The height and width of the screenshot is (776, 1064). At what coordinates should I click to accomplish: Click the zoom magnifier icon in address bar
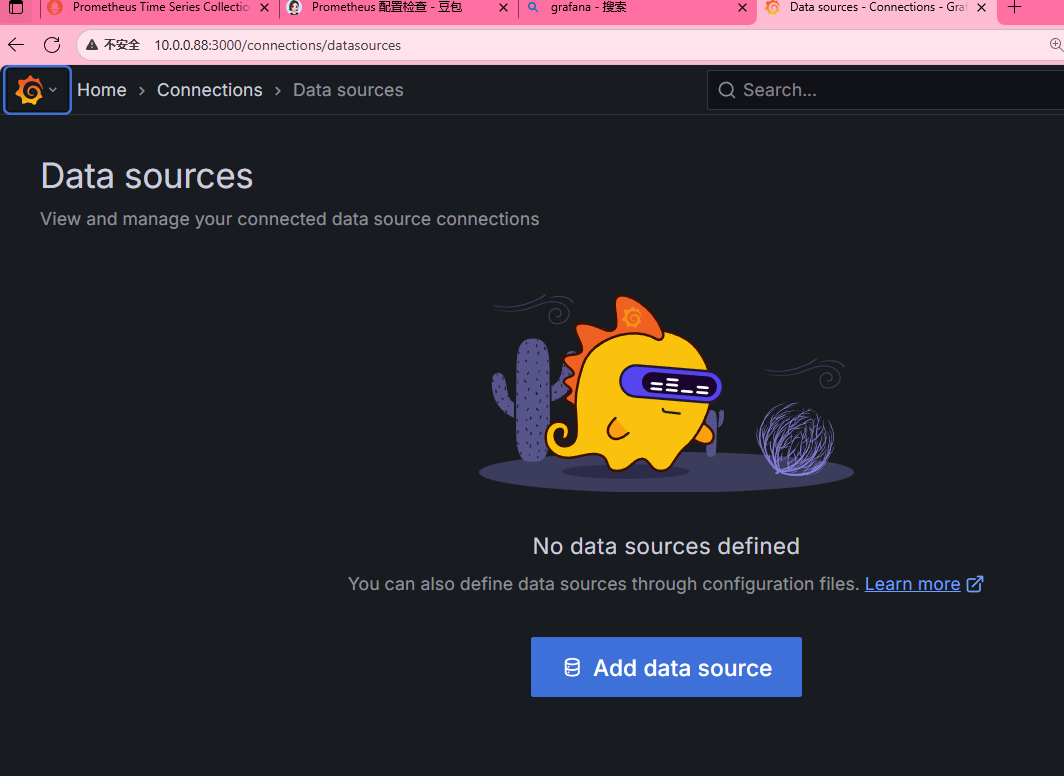[x=1056, y=45]
